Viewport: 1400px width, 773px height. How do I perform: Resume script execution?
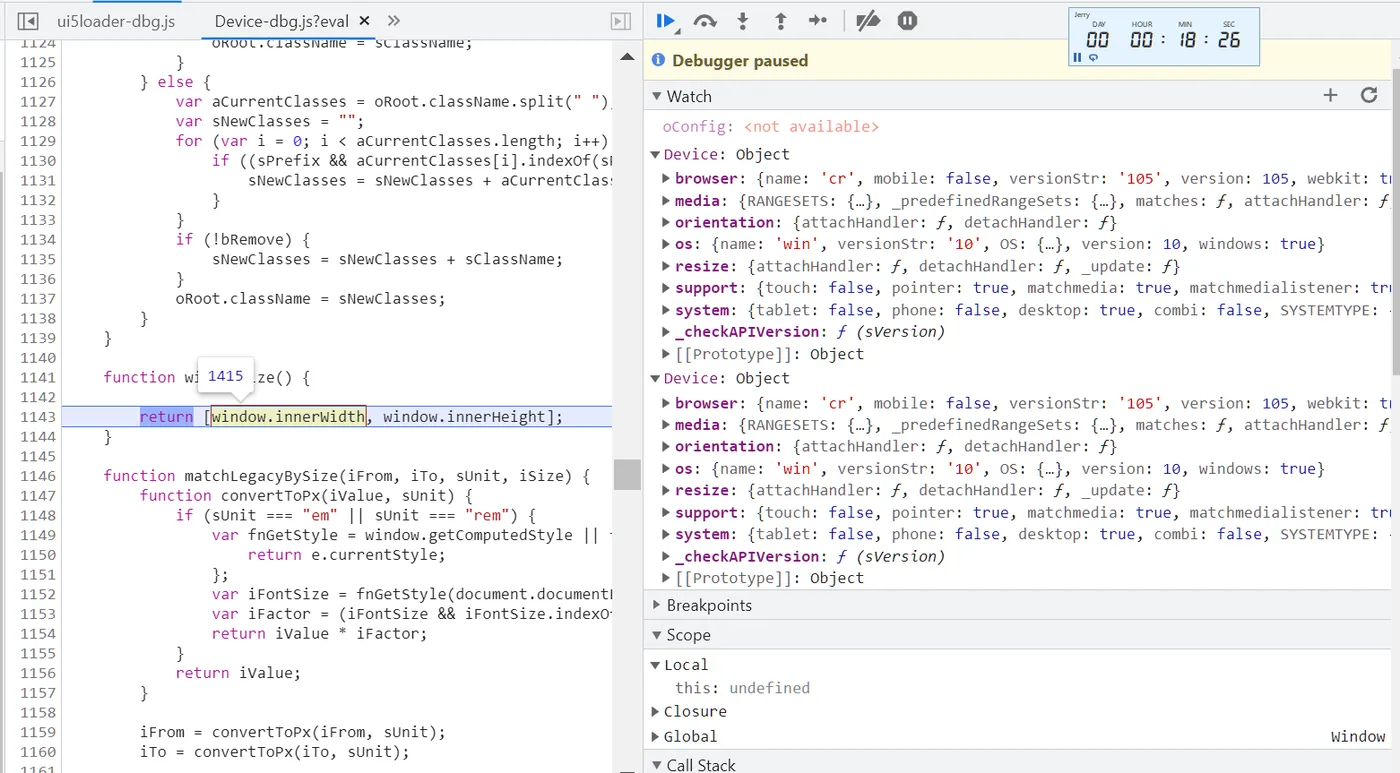click(666, 21)
